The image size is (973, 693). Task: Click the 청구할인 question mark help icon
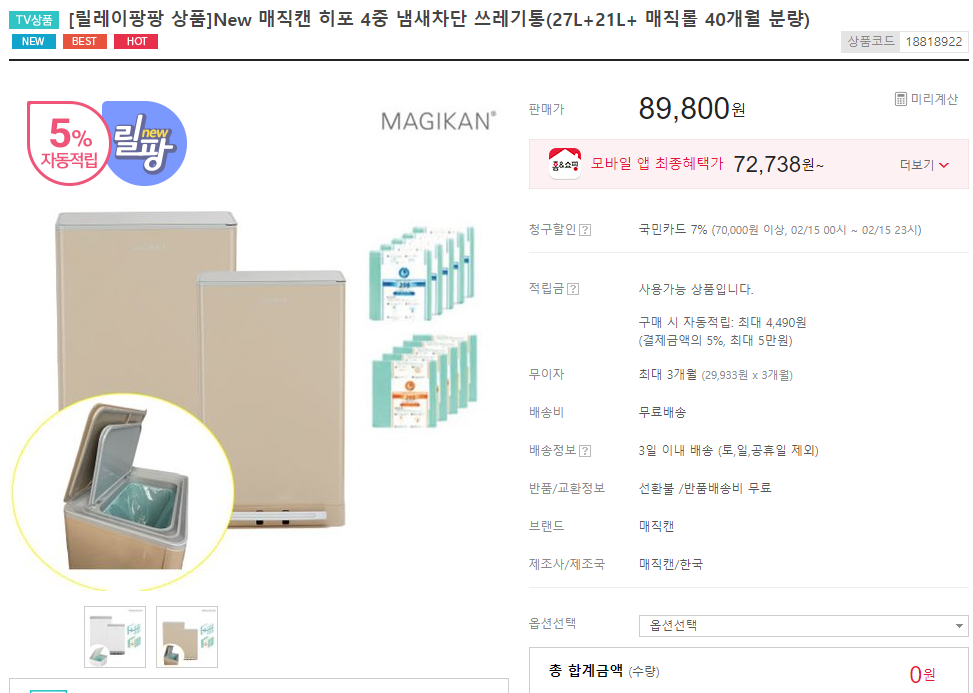[585, 230]
